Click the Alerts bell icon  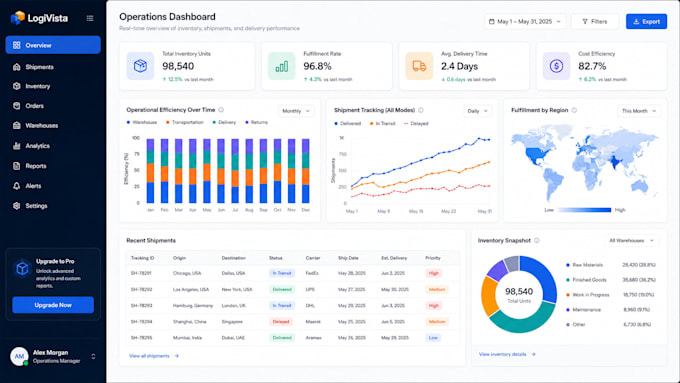[16, 186]
